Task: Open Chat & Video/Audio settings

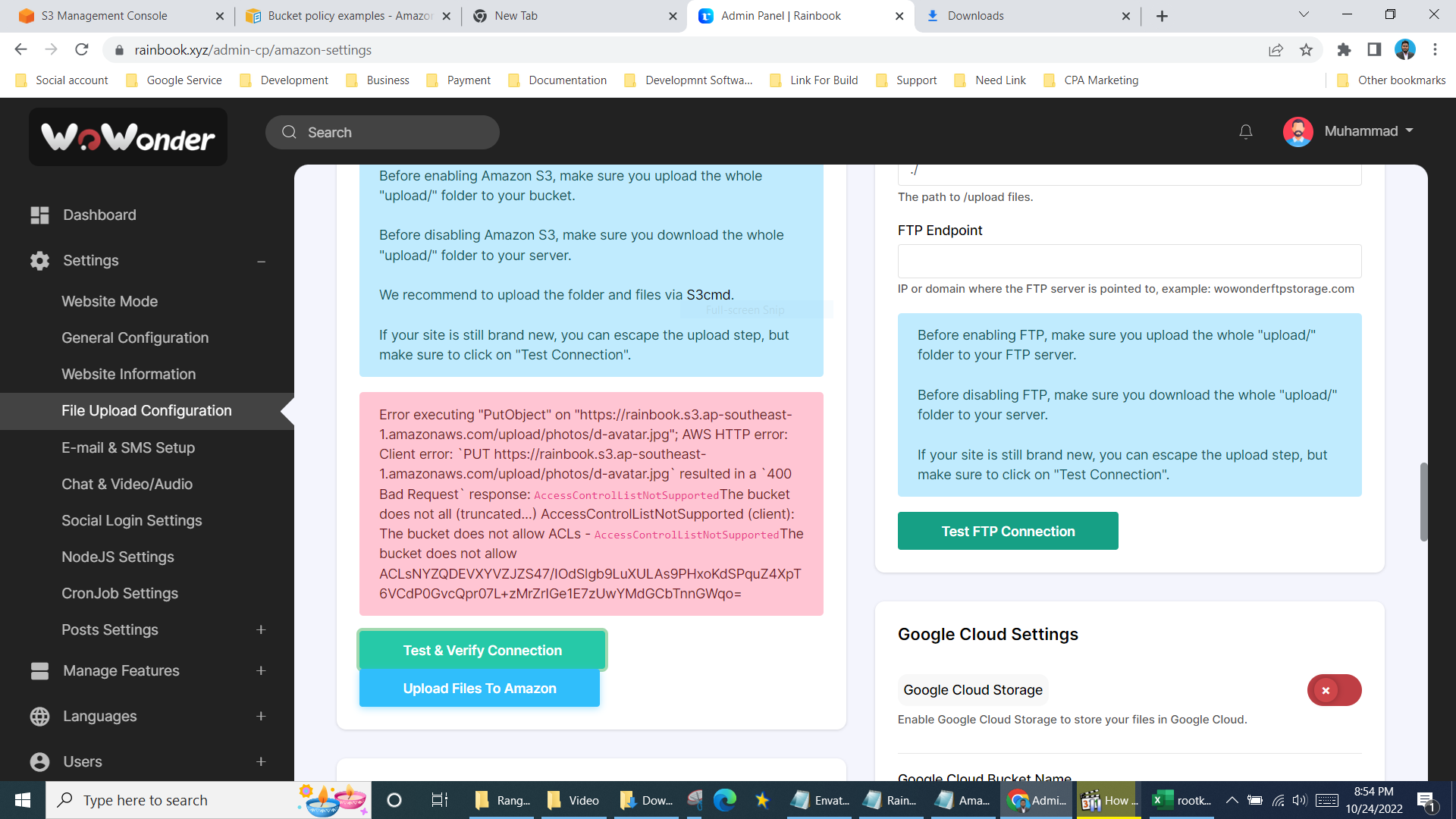Action: [127, 485]
